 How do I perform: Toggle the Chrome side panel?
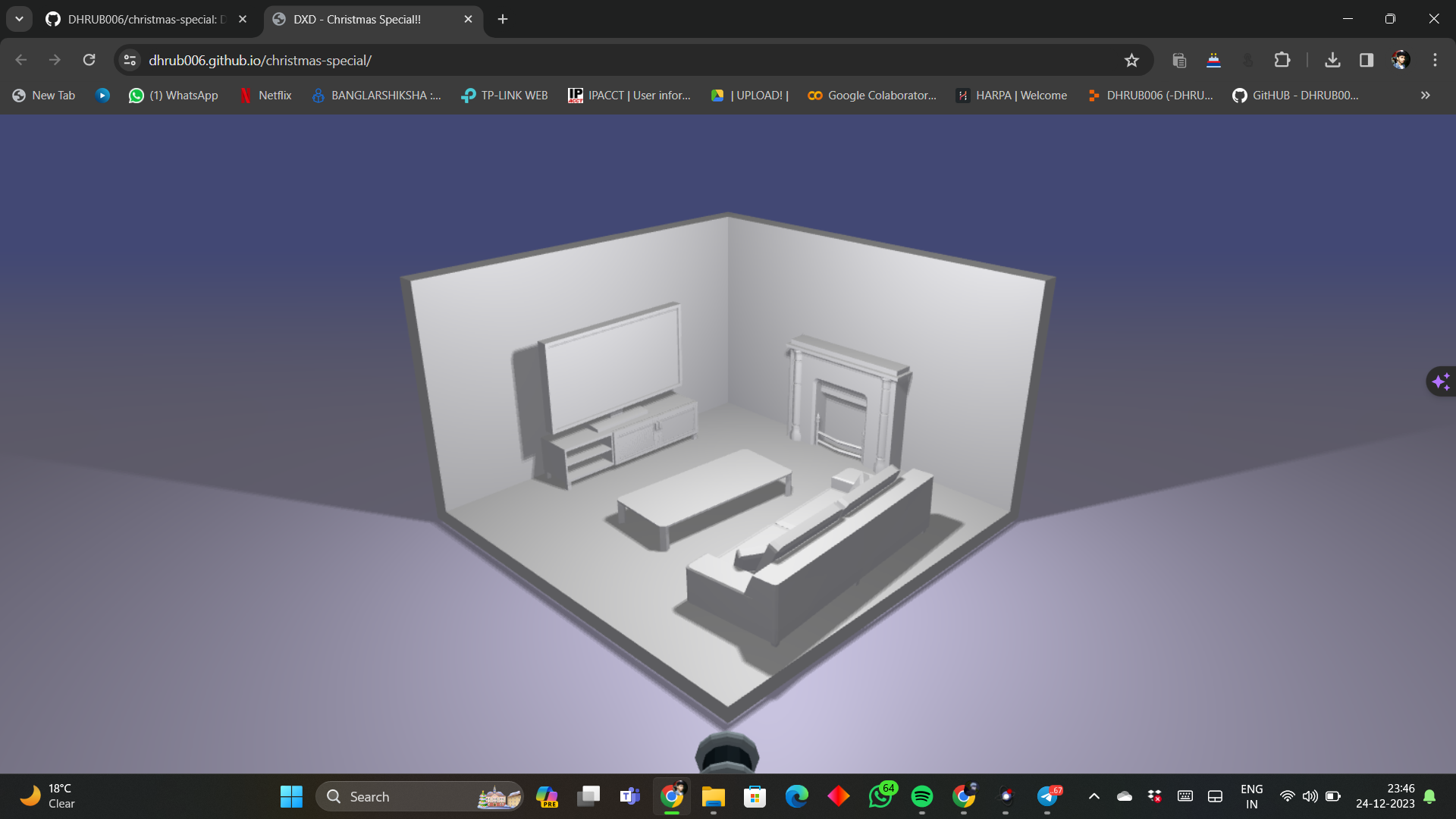tap(1367, 60)
